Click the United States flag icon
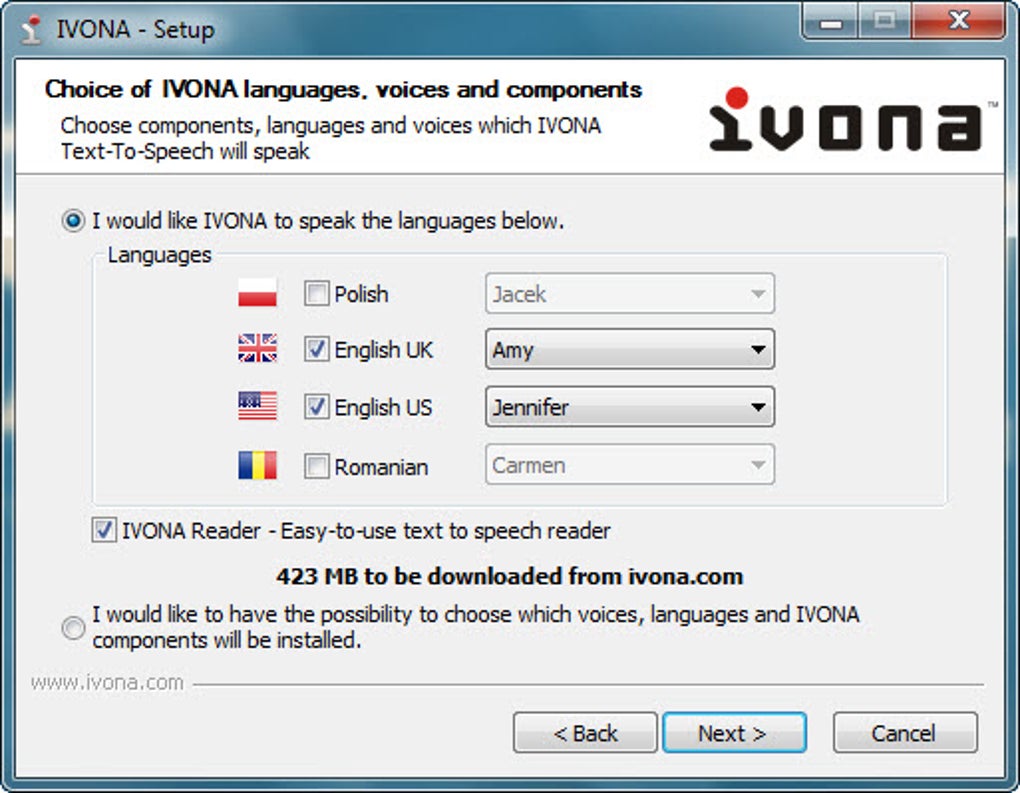1020x793 pixels. click(x=257, y=407)
